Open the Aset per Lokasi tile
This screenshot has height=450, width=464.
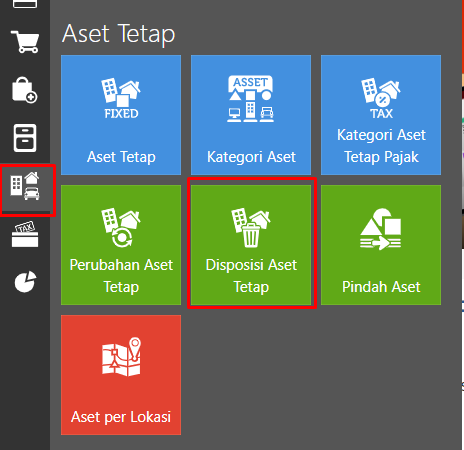point(121,375)
